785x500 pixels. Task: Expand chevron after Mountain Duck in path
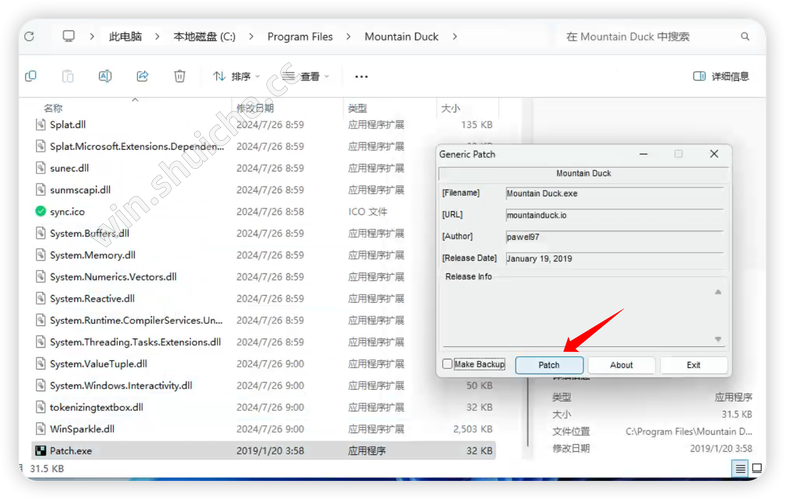pyautogui.click(x=454, y=36)
